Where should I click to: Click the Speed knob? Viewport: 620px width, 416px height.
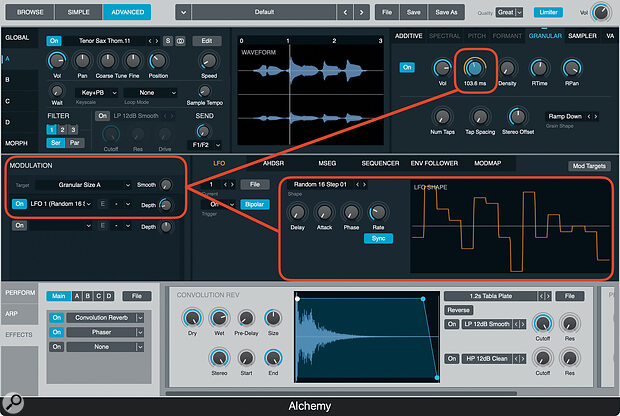pyautogui.click(x=209, y=61)
